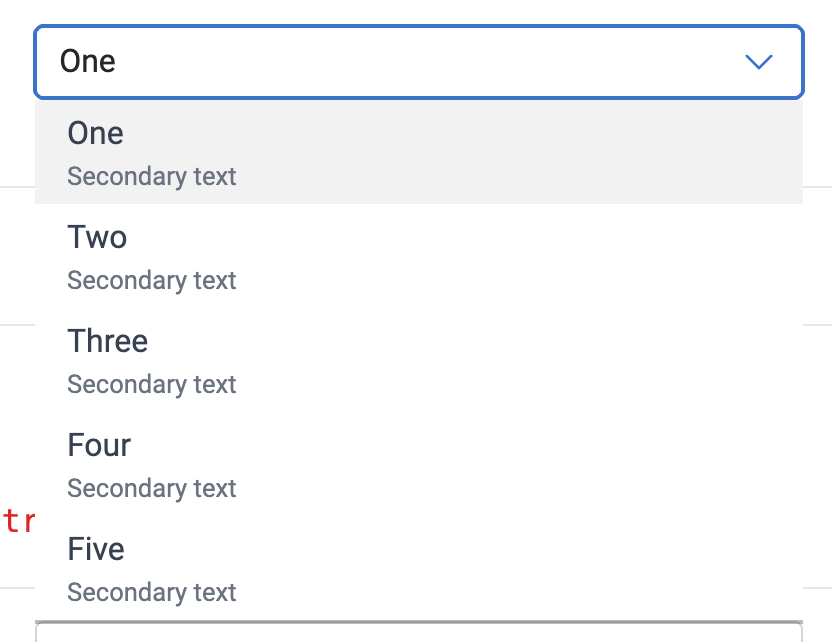Screen dimensions: 832x642
Task: Click Secondary text below Five
Action: [x=151, y=592]
